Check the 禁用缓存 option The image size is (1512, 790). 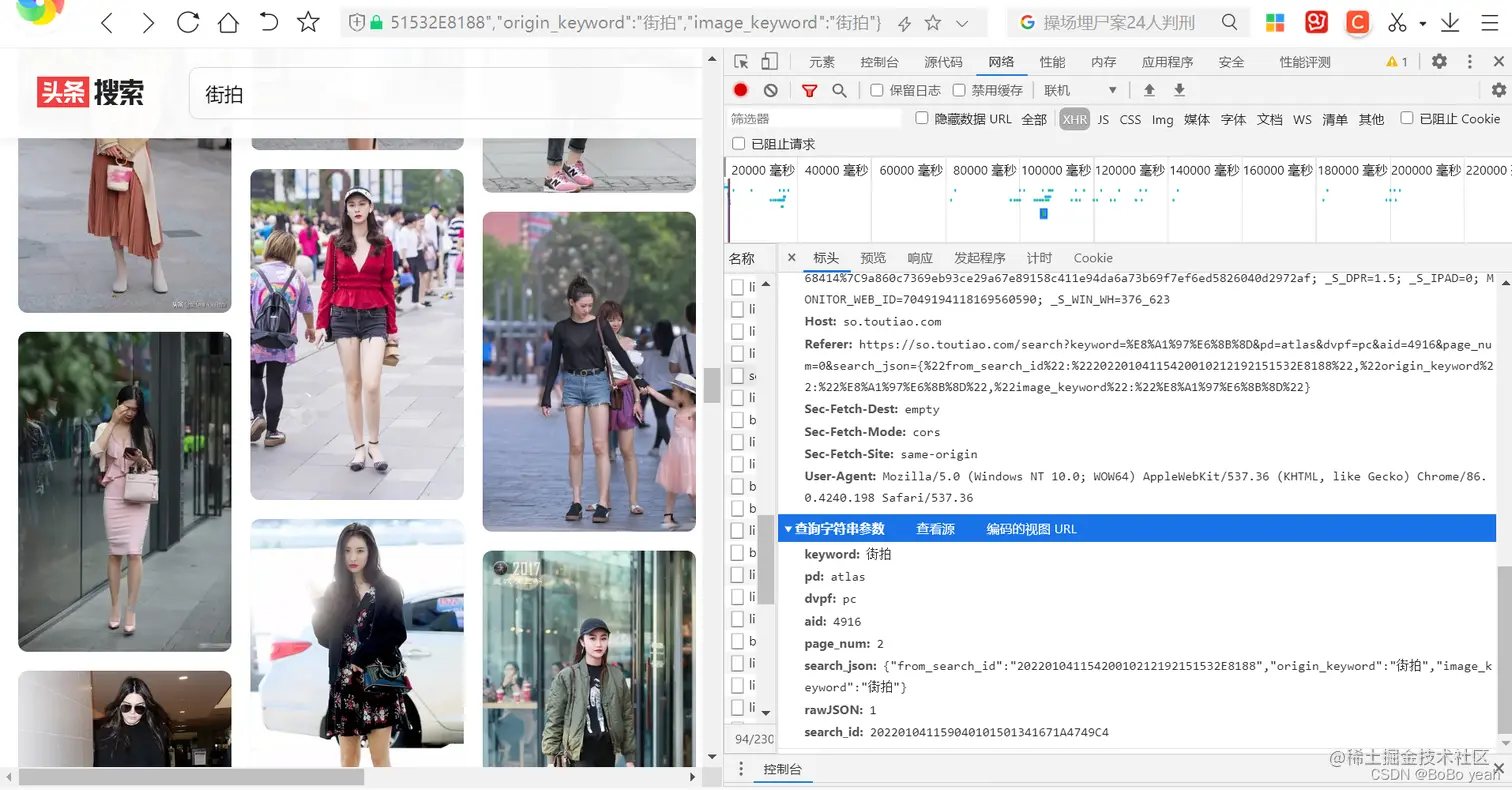pyautogui.click(x=959, y=90)
